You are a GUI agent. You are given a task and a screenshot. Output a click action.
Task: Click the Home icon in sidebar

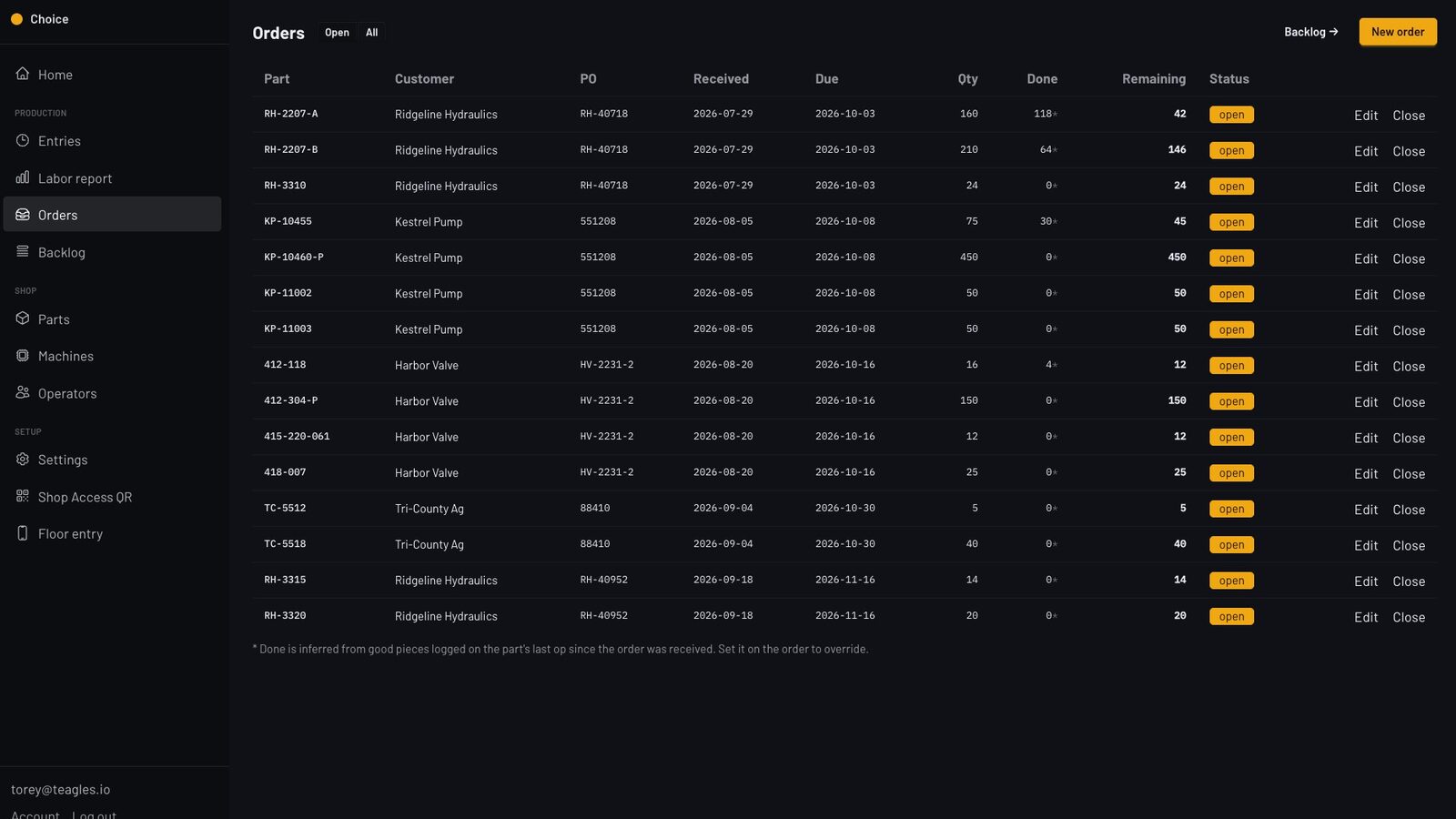click(x=23, y=74)
